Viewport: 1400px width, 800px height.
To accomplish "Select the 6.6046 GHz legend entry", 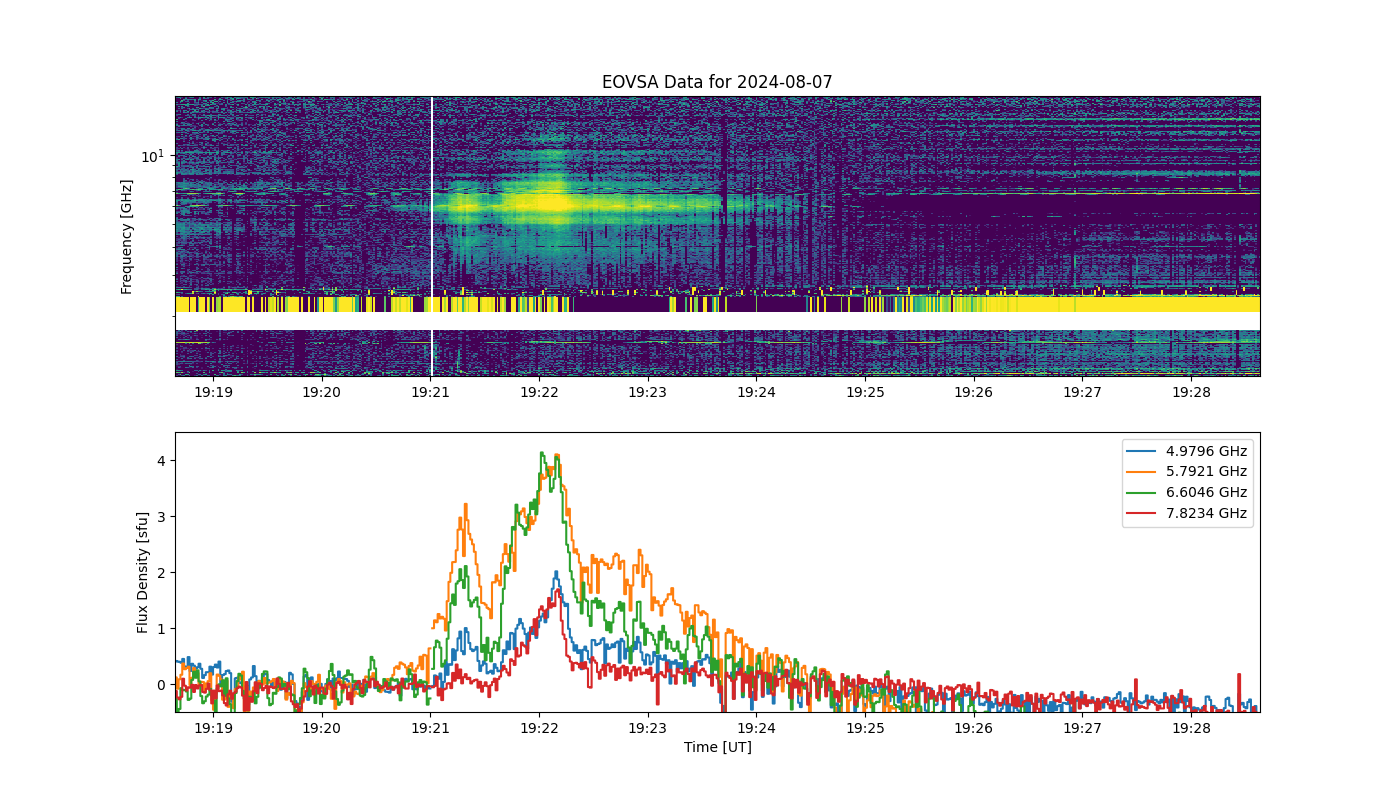I will coord(1187,492).
